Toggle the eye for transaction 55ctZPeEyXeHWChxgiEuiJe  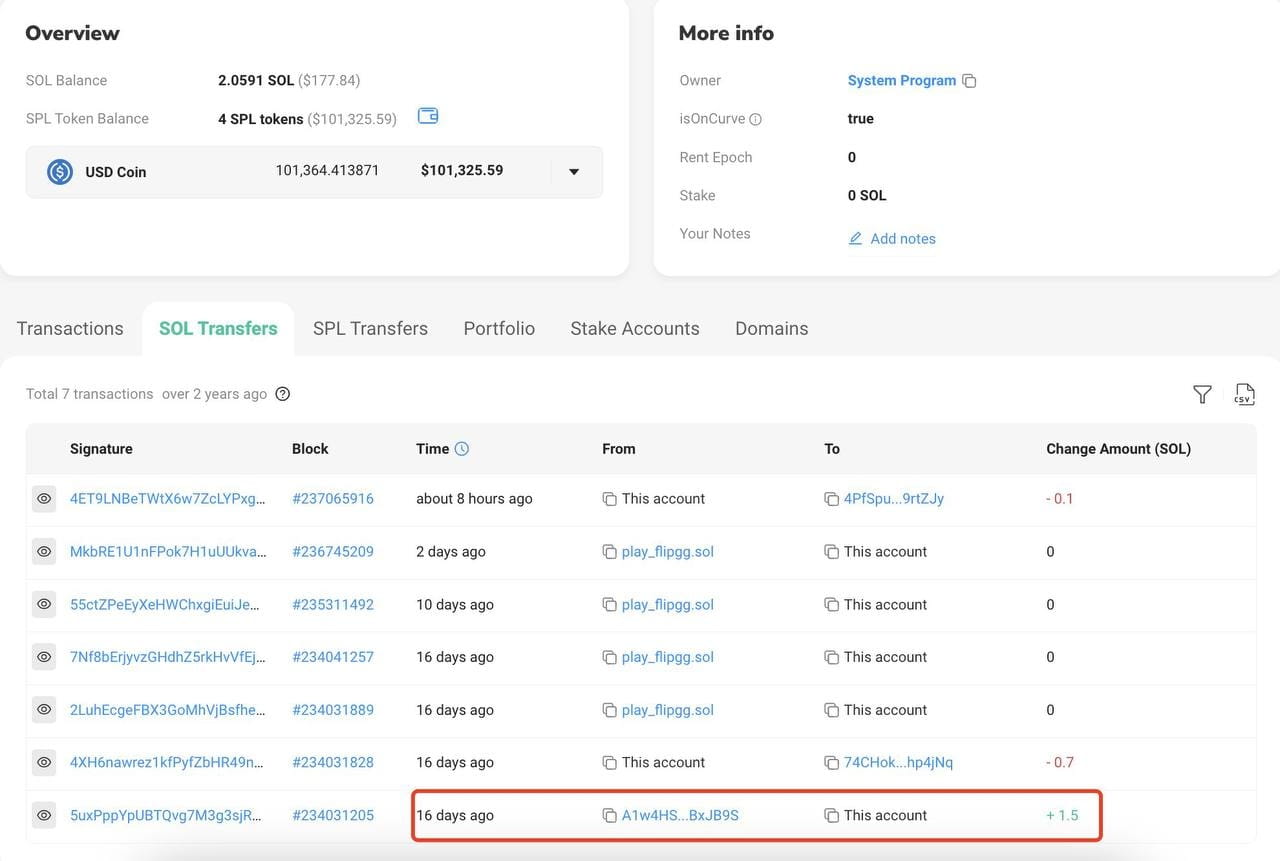(x=44, y=605)
